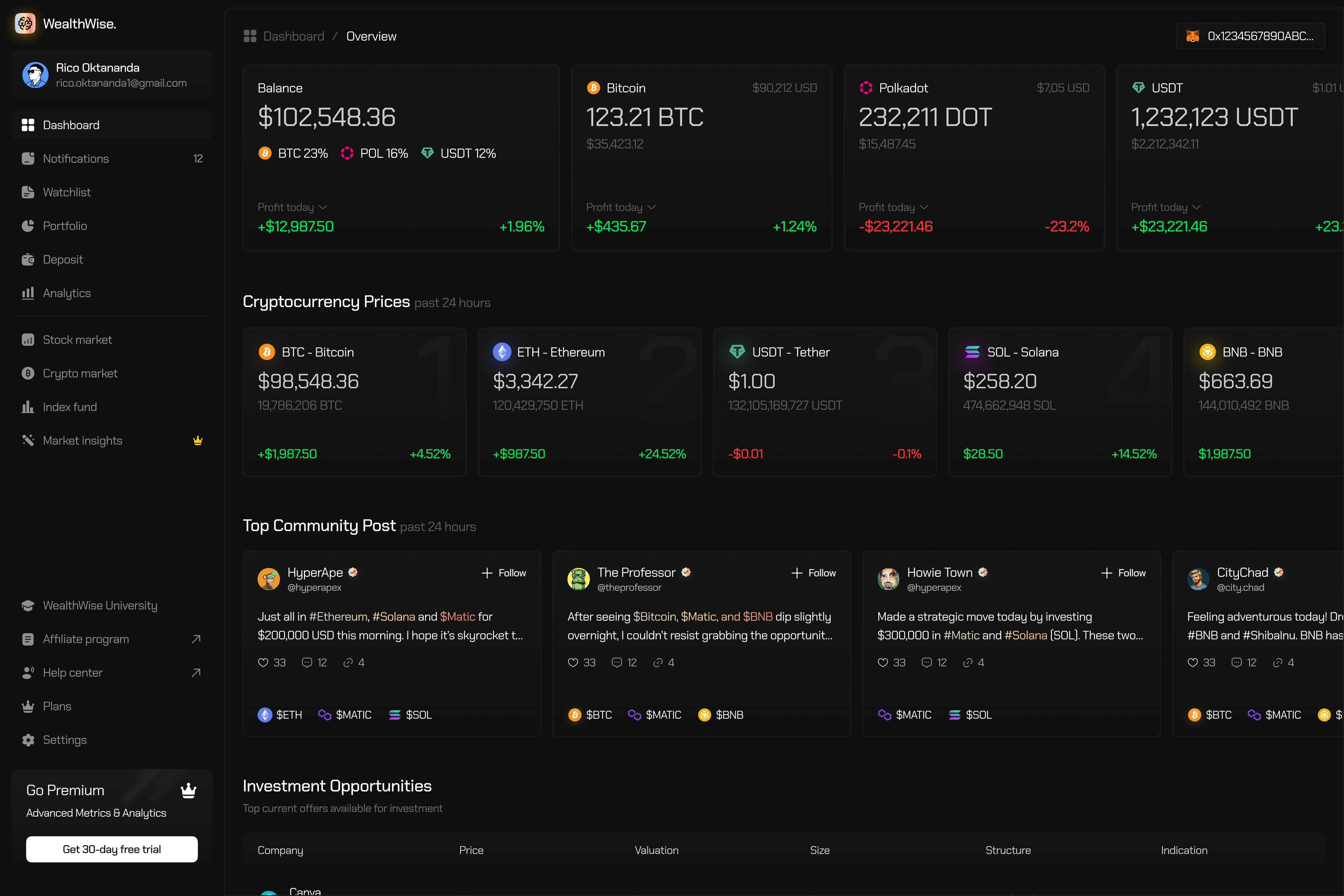Click the Polkadot icon on Polkadot card
This screenshot has height=896, width=1344.
(x=866, y=87)
